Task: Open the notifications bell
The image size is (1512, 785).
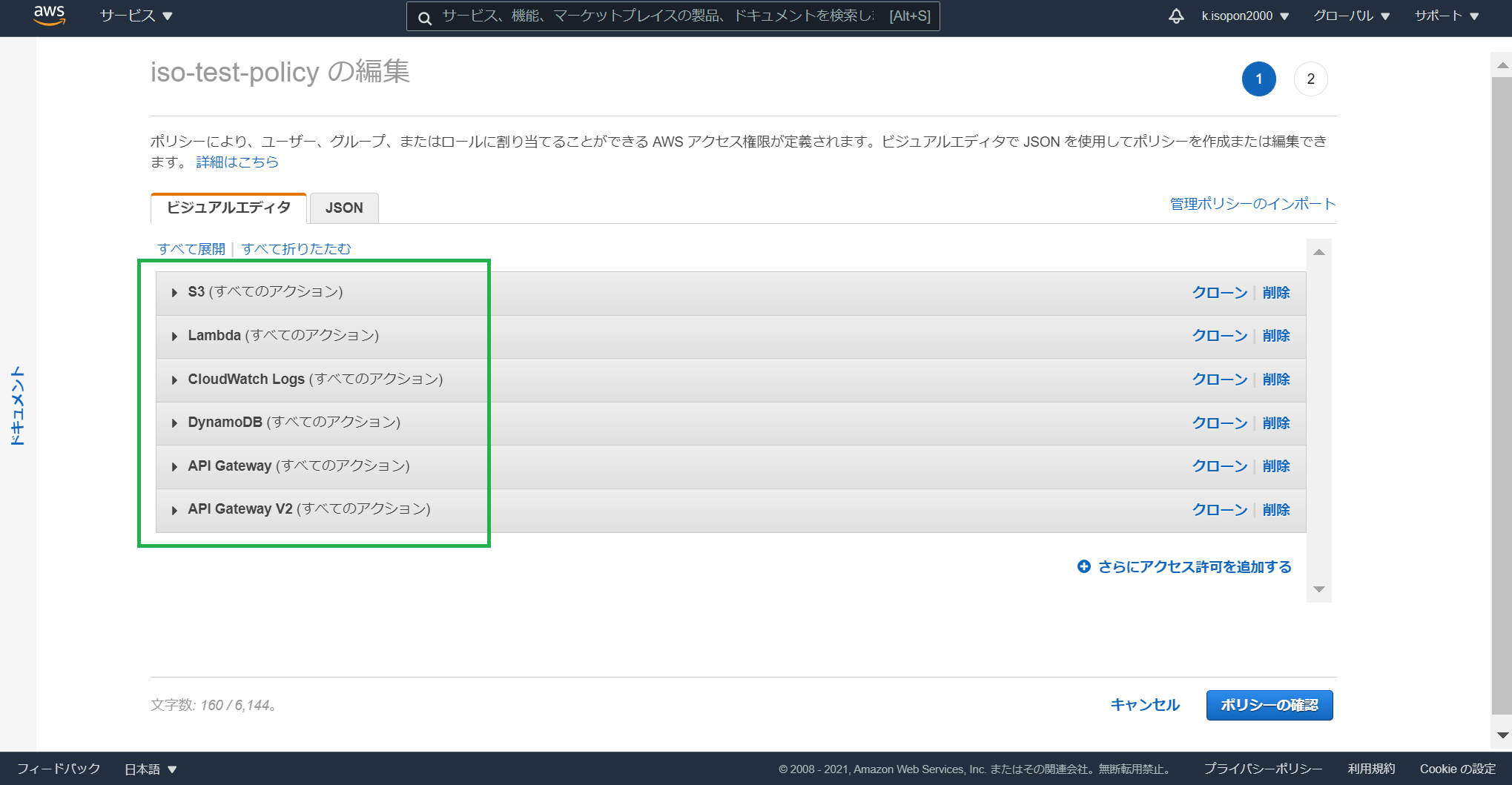Action: tap(1177, 16)
